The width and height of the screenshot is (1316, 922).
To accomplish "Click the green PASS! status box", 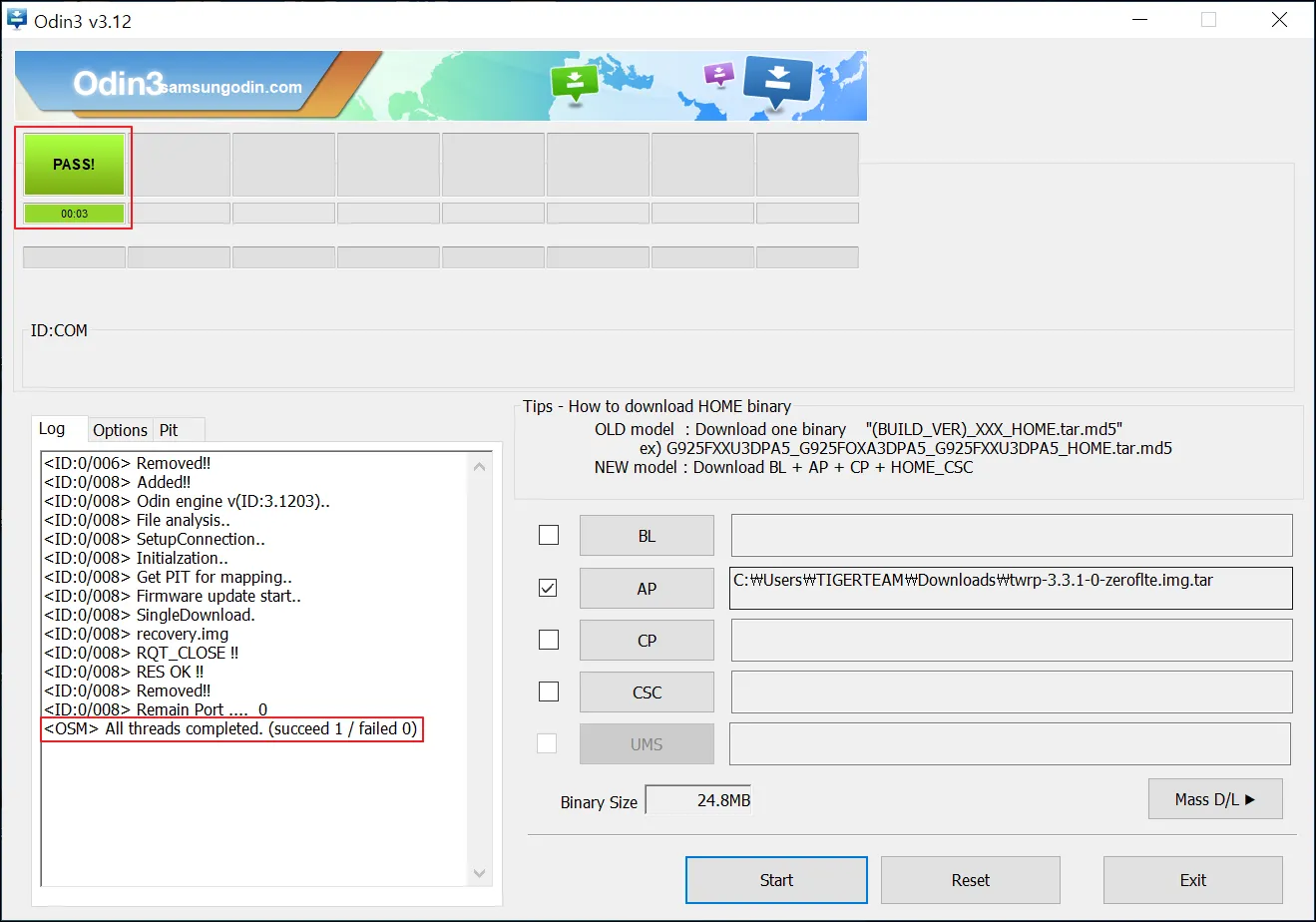I will [74, 165].
